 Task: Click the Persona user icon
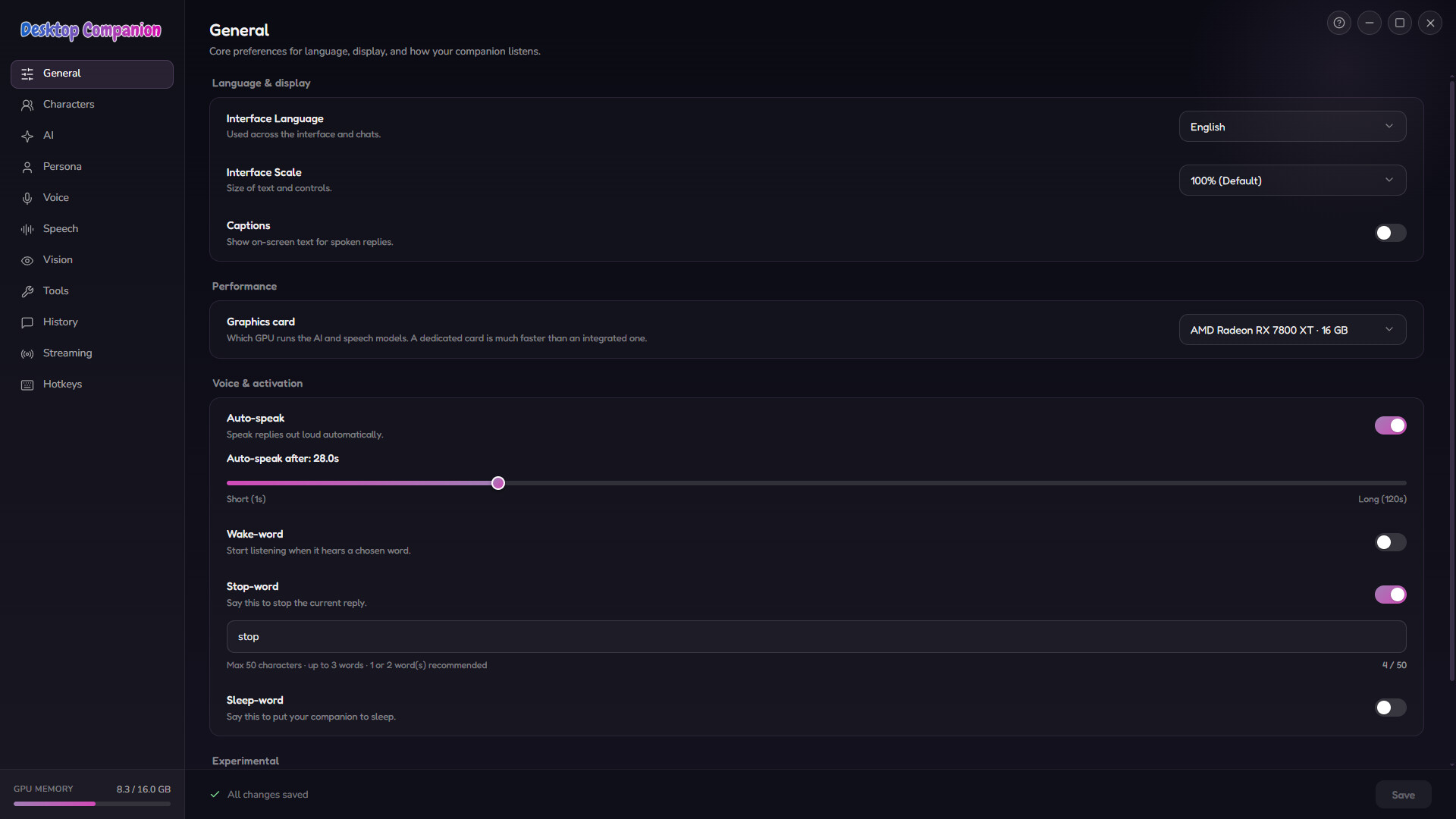[27, 168]
